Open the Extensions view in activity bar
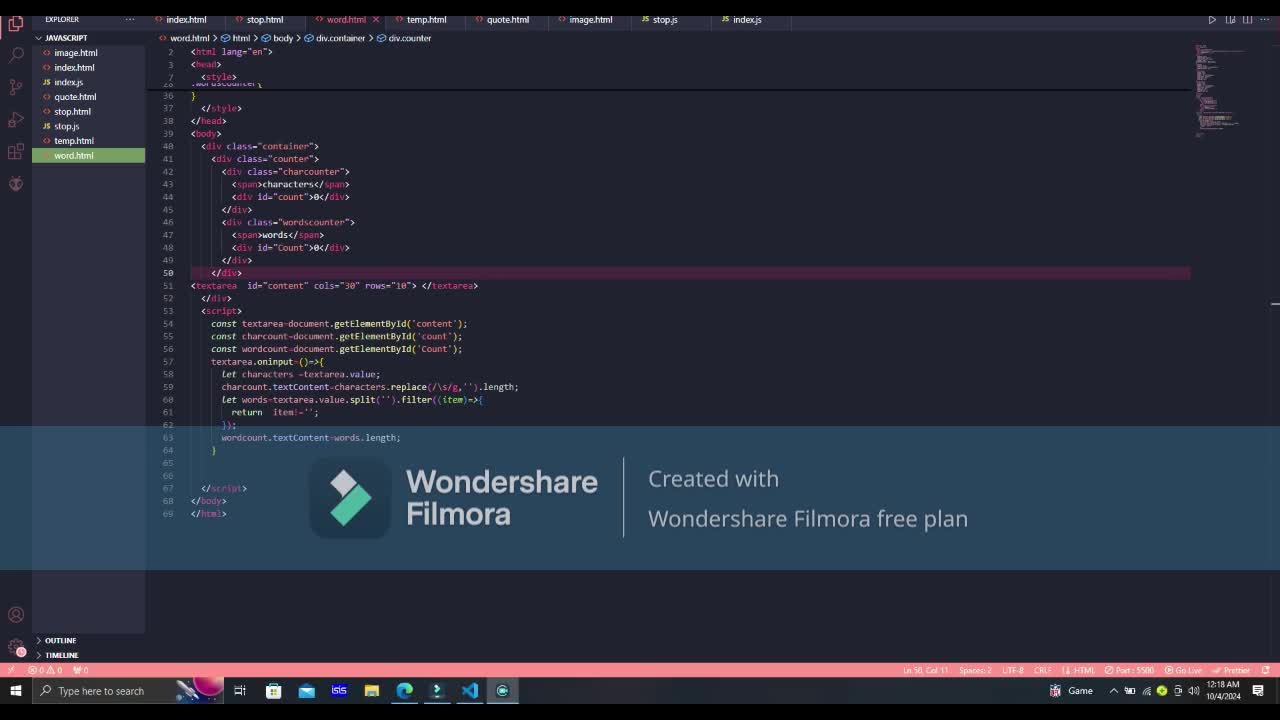The width and height of the screenshot is (1280, 720). [16, 152]
